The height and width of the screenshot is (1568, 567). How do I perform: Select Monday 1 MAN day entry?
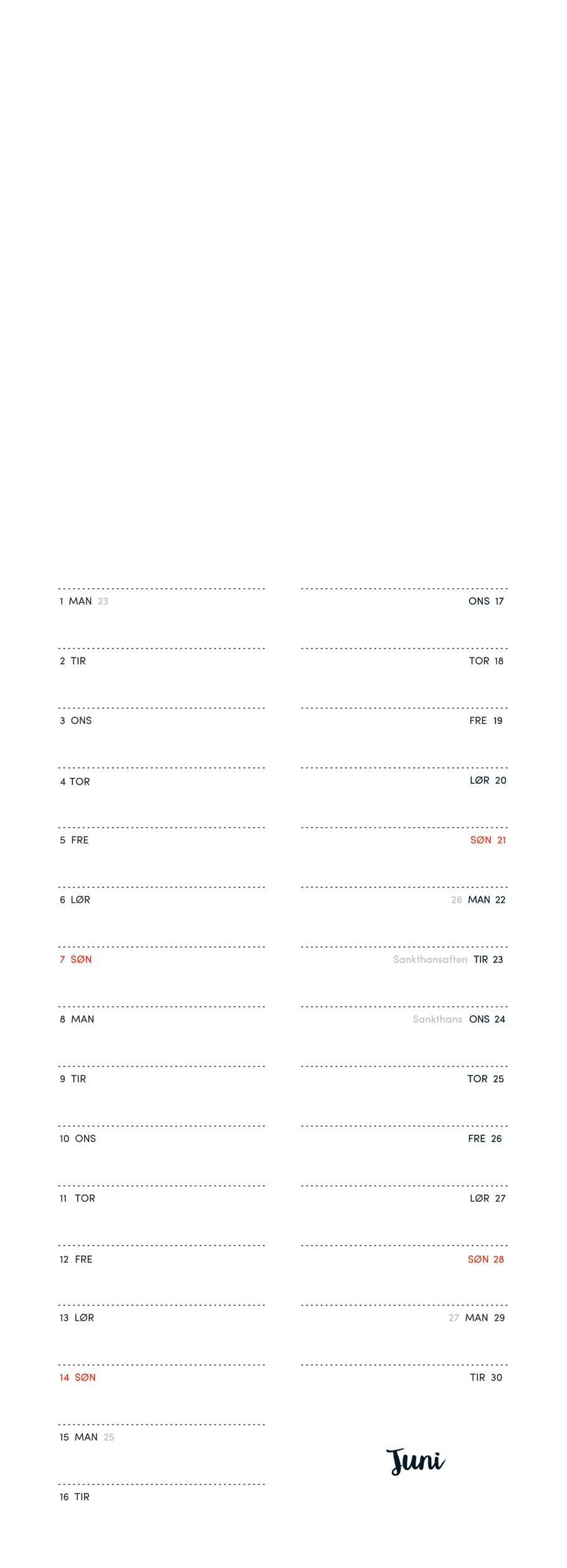pyautogui.click(x=75, y=601)
